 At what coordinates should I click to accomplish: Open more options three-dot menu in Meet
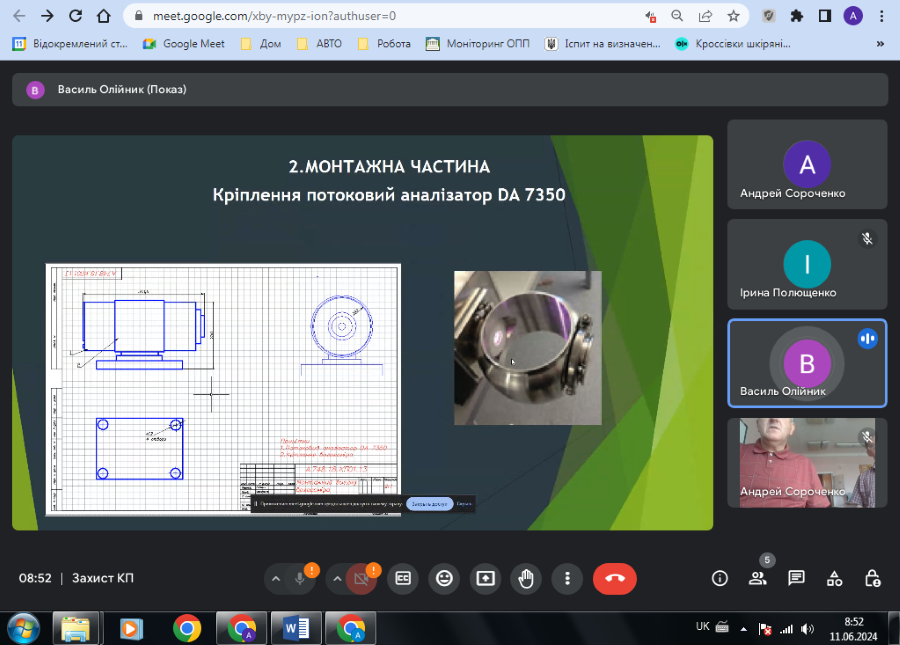click(567, 578)
